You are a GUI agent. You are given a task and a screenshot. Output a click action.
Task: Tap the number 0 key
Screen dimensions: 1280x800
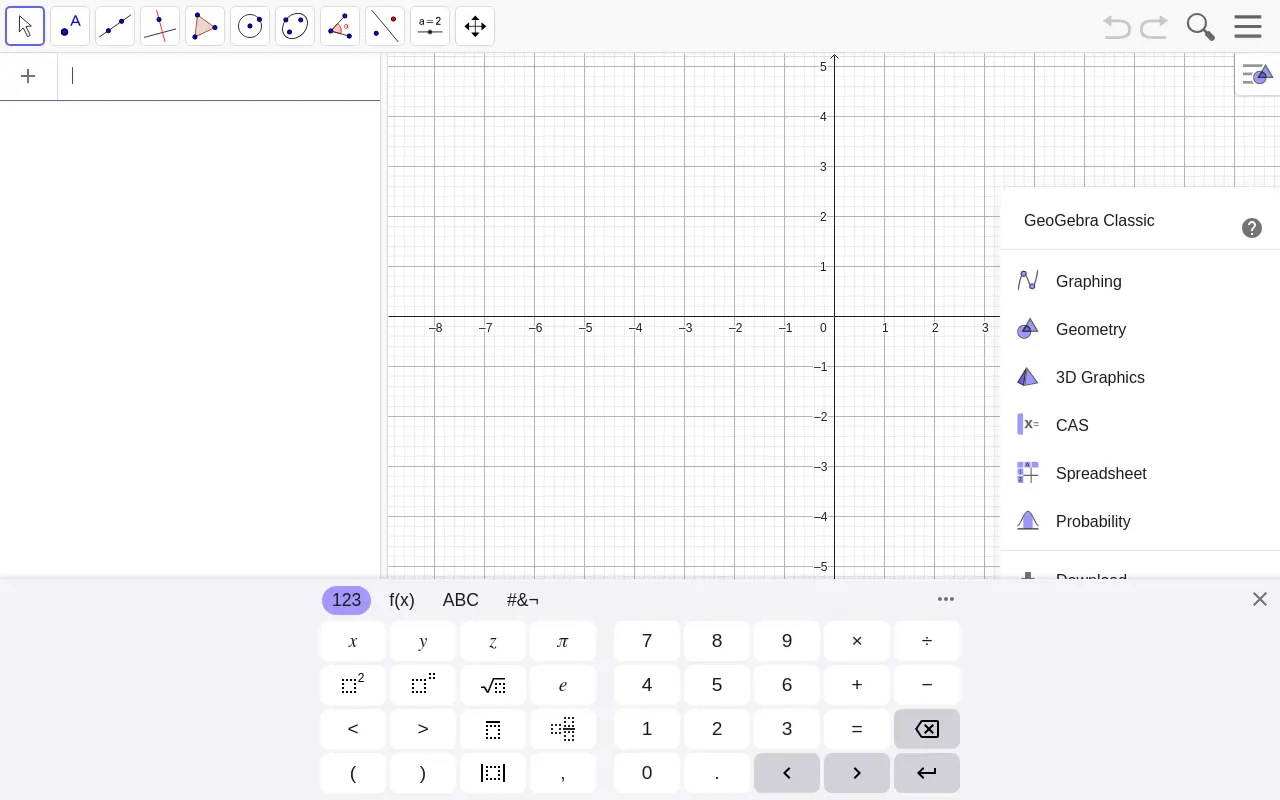pyautogui.click(x=647, y=773)
